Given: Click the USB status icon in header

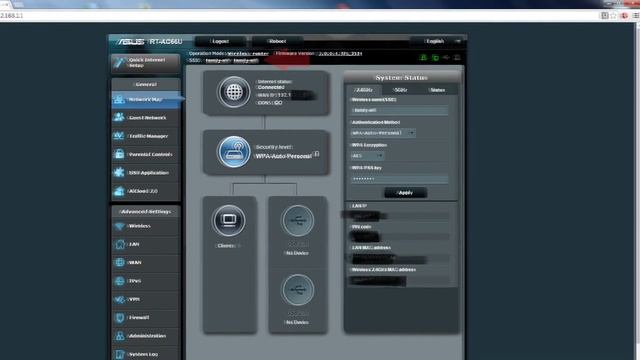Looking at the screenshot, I should click(446, 58).
